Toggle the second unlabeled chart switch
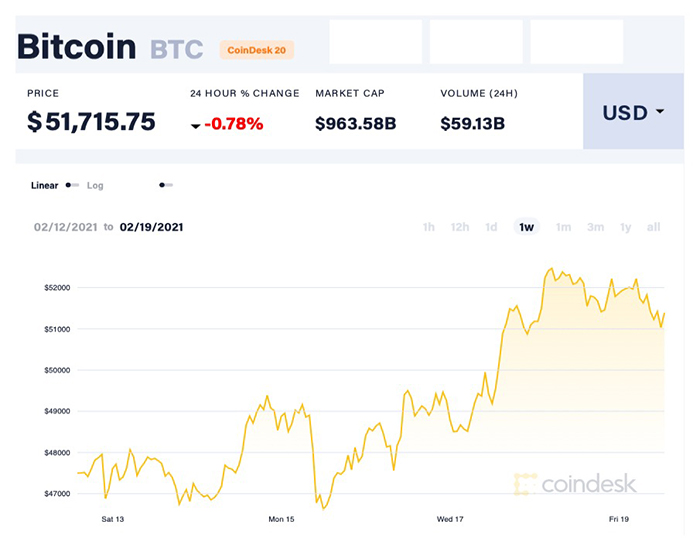700x538 pixels. 166,185
